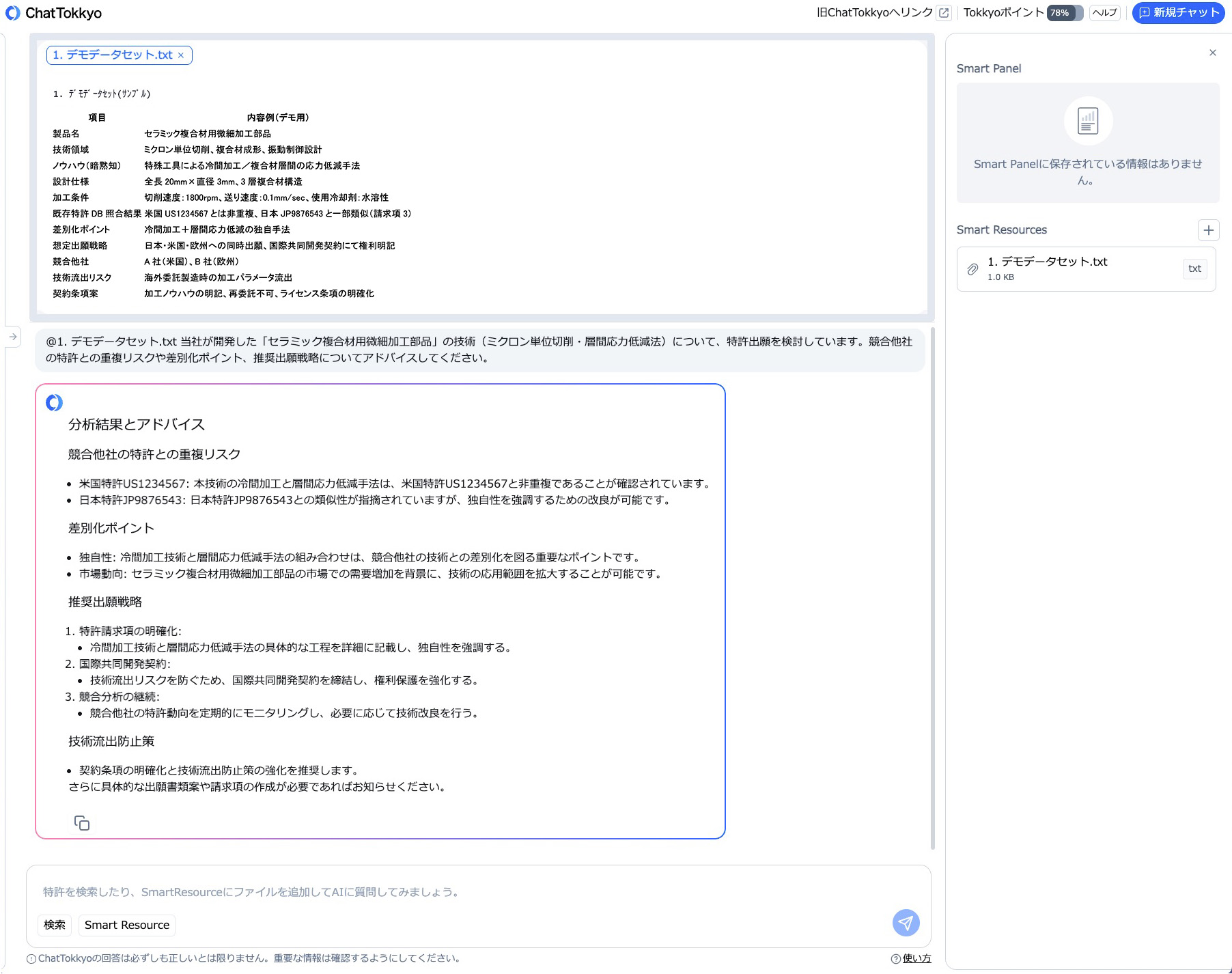Remove the デモデータセット.txt tag via its x
The width and height of the screenshot is (1232, 974).
(181, 55)
